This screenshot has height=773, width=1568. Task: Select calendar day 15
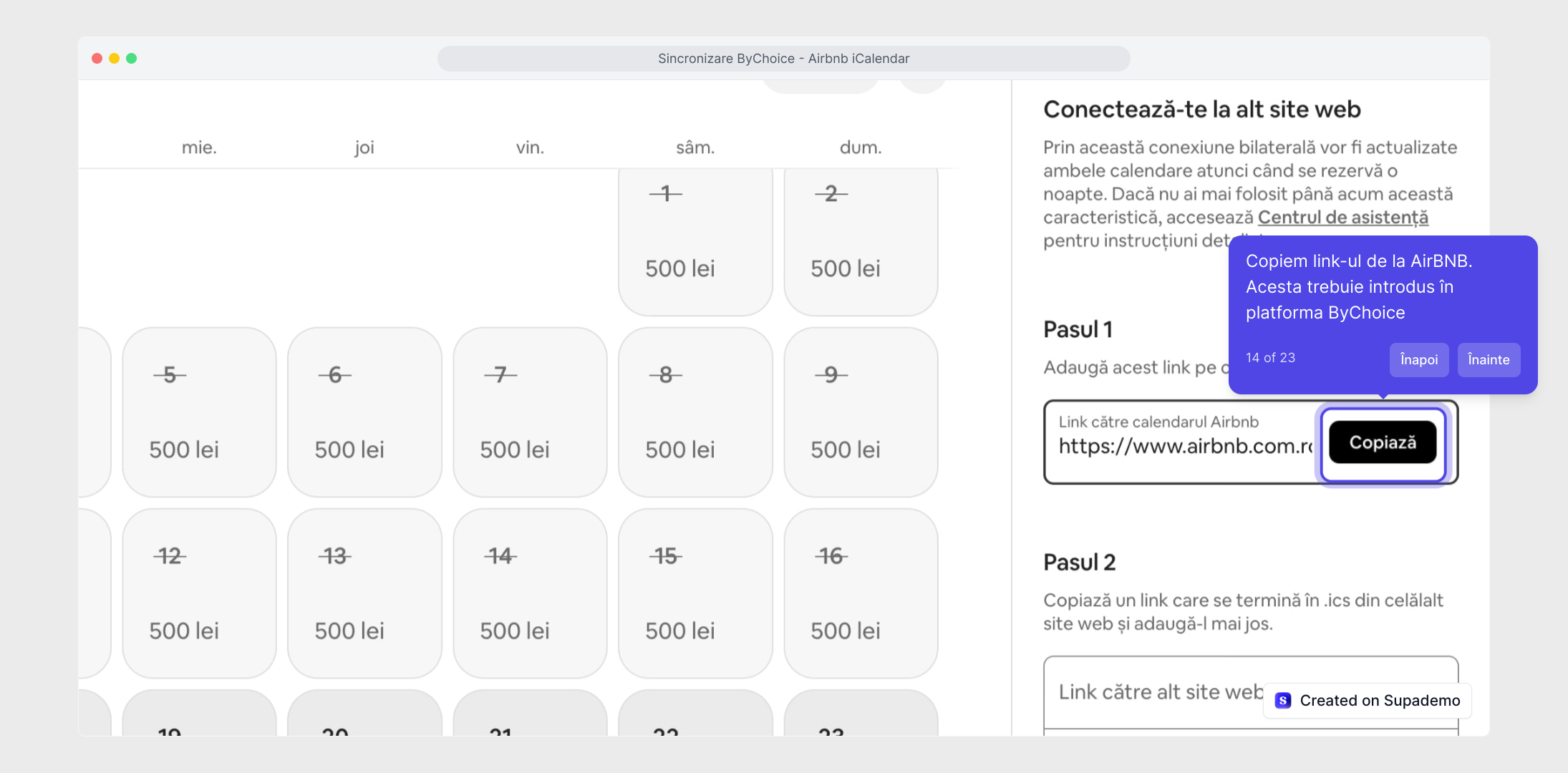pyautogui.click(x=695, y=593)
